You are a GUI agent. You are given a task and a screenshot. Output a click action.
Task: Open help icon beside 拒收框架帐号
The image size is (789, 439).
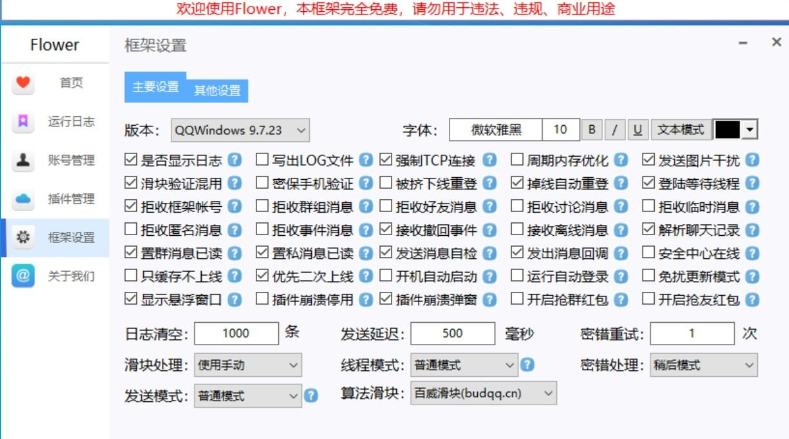[x=234, y=206]
